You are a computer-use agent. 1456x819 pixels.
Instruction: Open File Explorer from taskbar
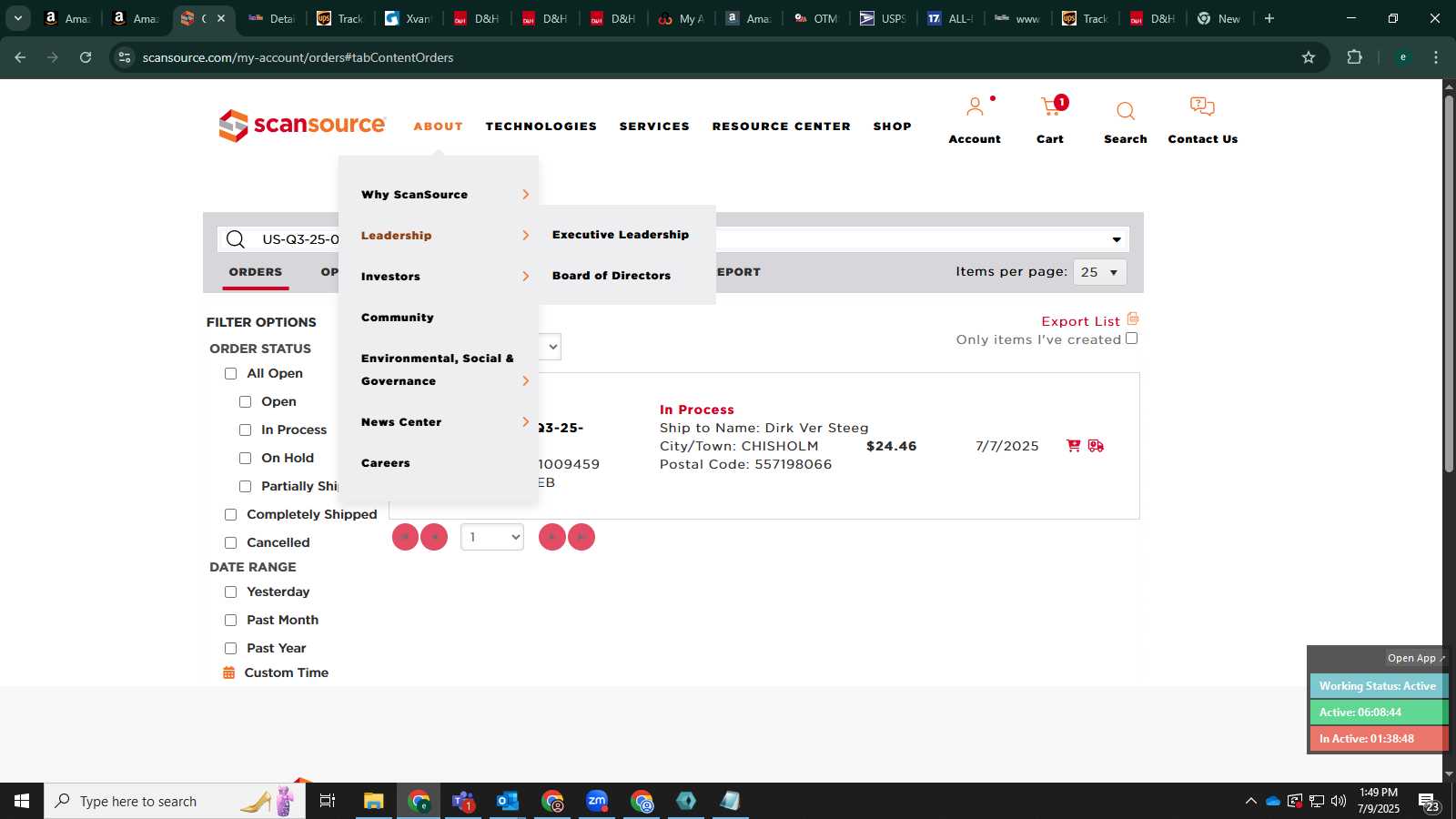coord(374,801)
